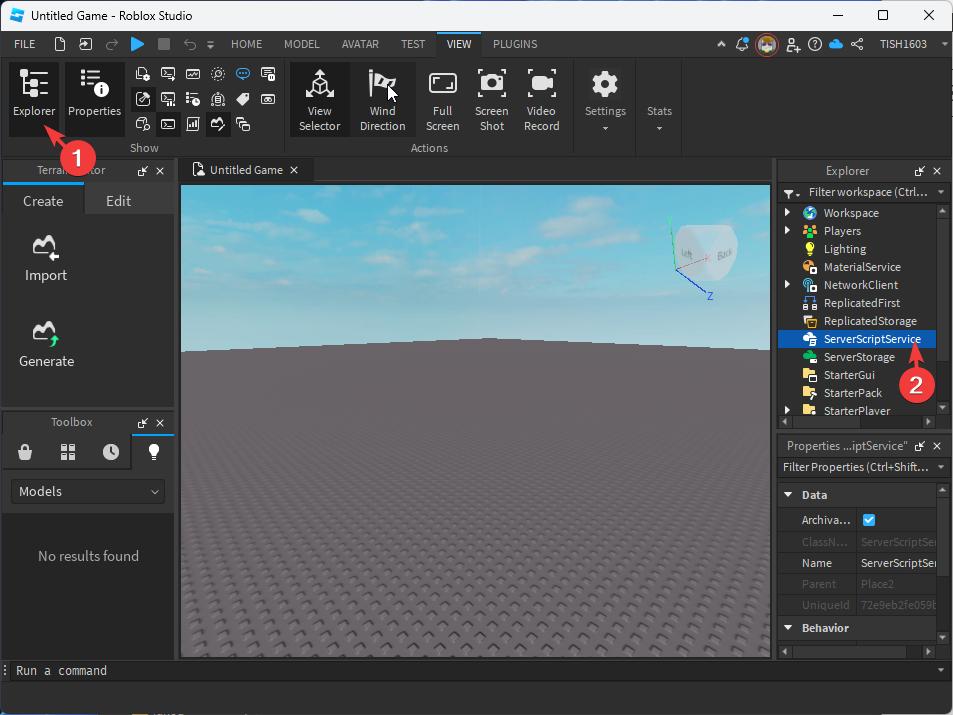Viewport: 953px width, 715px height.
Task: Open the FILE menu
Action: [24, 44]
